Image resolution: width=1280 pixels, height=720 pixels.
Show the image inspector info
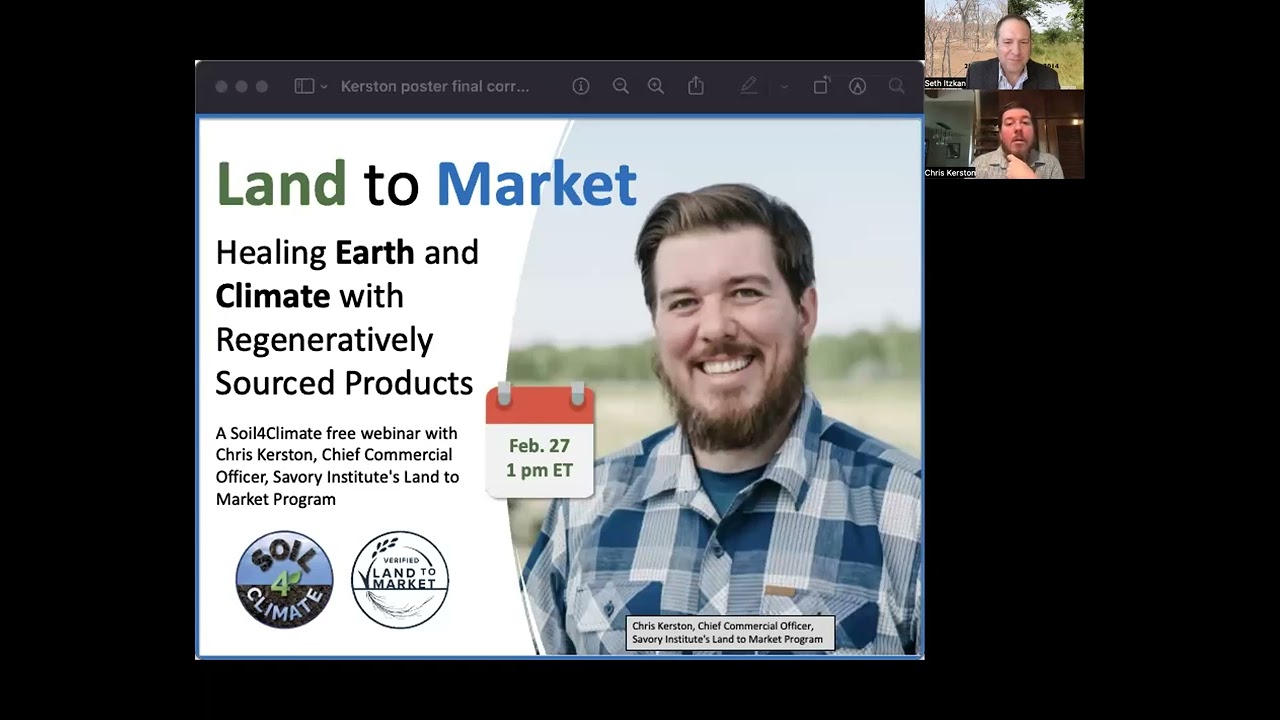coord(581,87)
